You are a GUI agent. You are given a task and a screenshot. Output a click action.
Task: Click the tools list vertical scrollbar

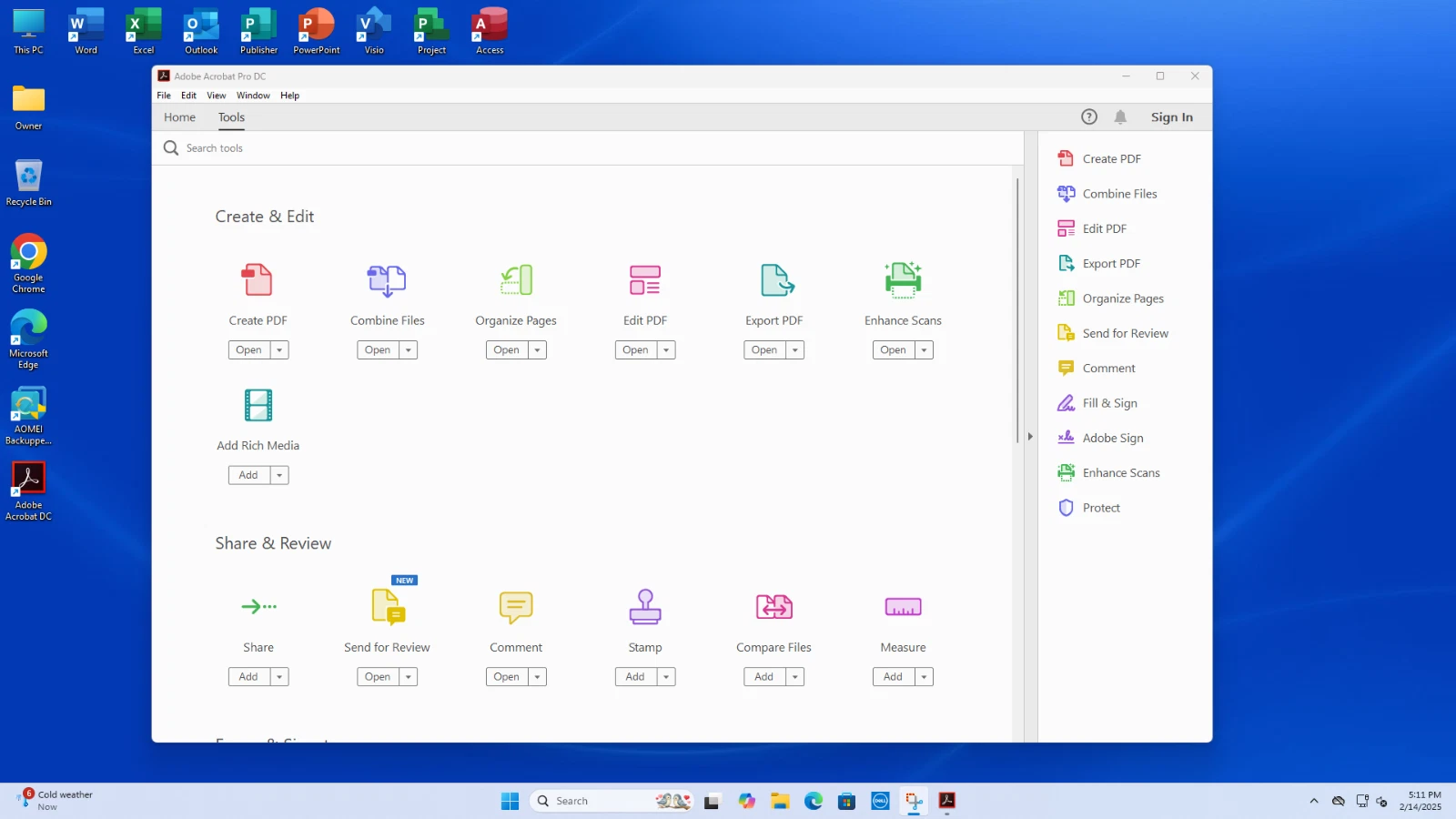click(1017, 309)
